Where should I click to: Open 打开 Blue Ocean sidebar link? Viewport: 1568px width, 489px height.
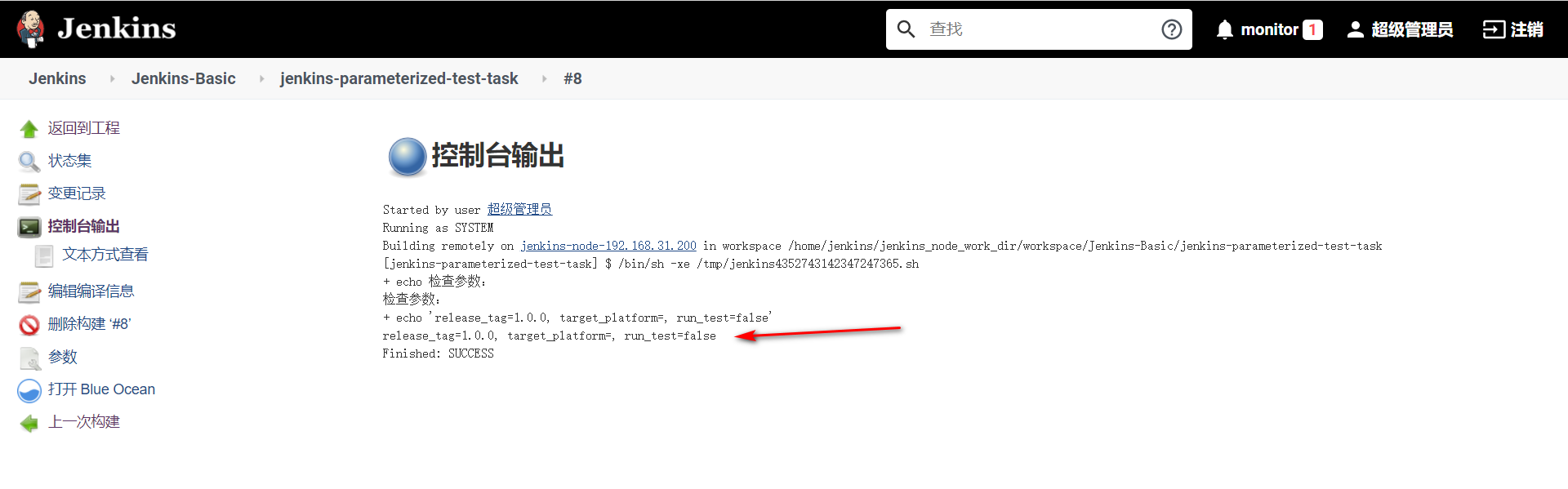click(101, 389)
